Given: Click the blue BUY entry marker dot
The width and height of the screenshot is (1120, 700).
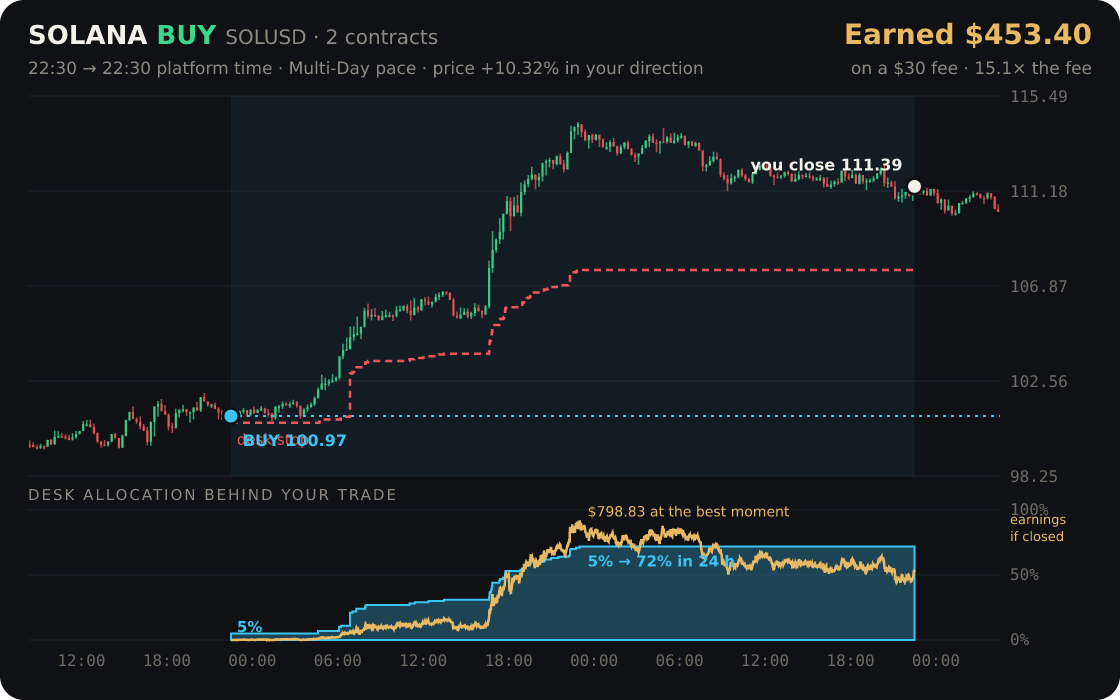Looking at the screenshot, I should [231, 416].
